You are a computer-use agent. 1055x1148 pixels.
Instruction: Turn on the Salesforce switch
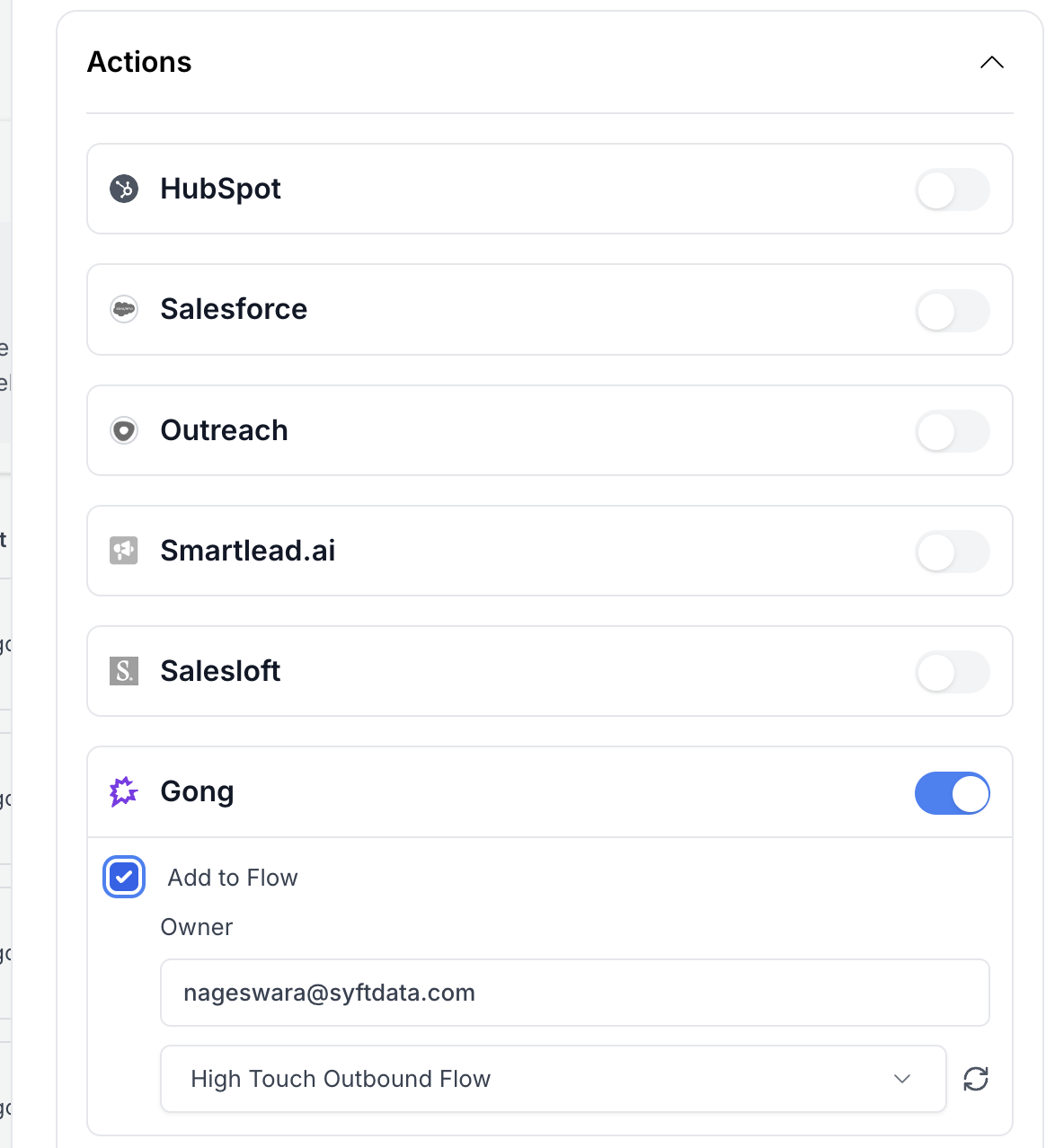953,311
